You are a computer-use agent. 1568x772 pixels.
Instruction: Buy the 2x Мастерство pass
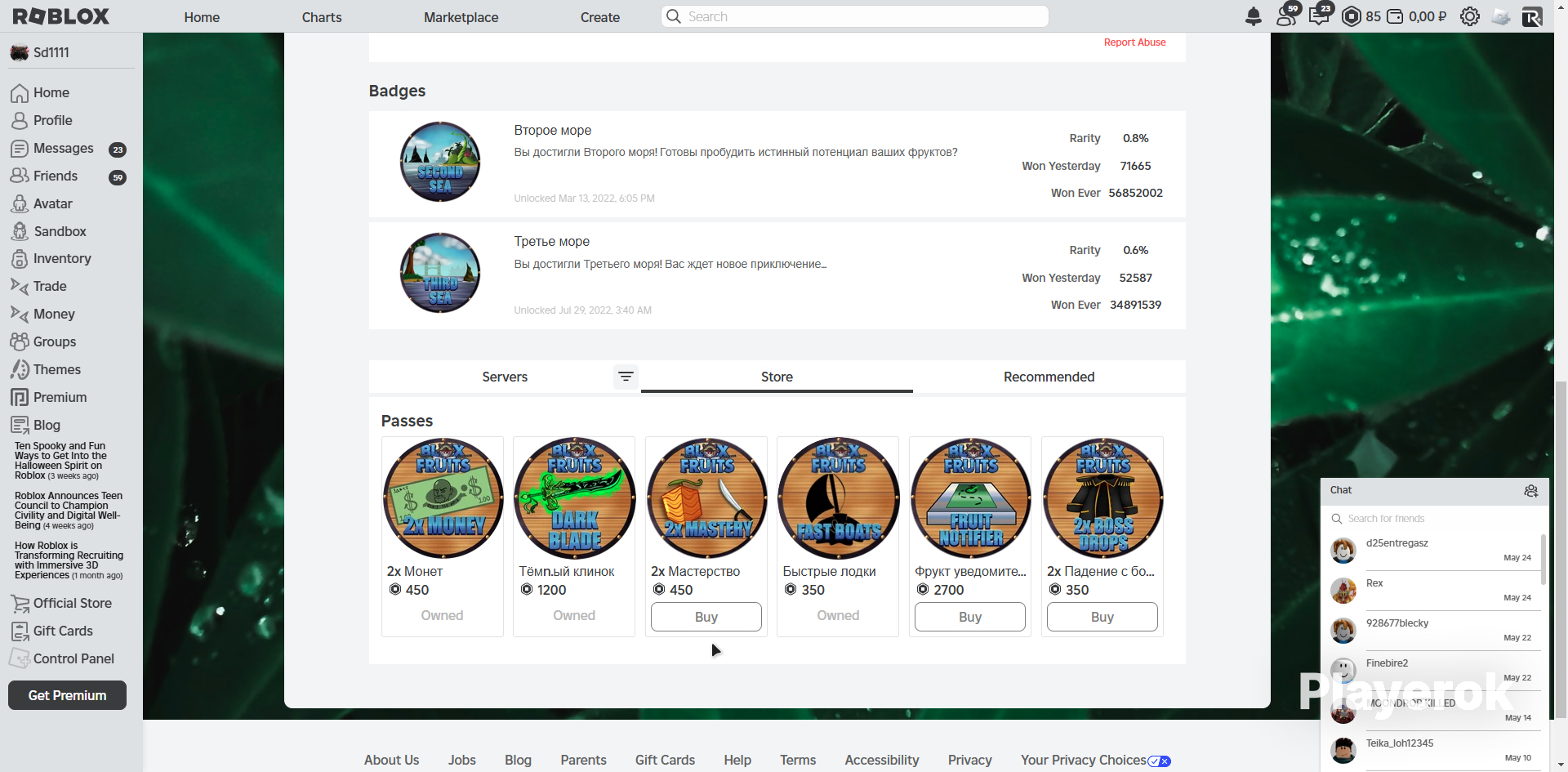click(706, 617)
